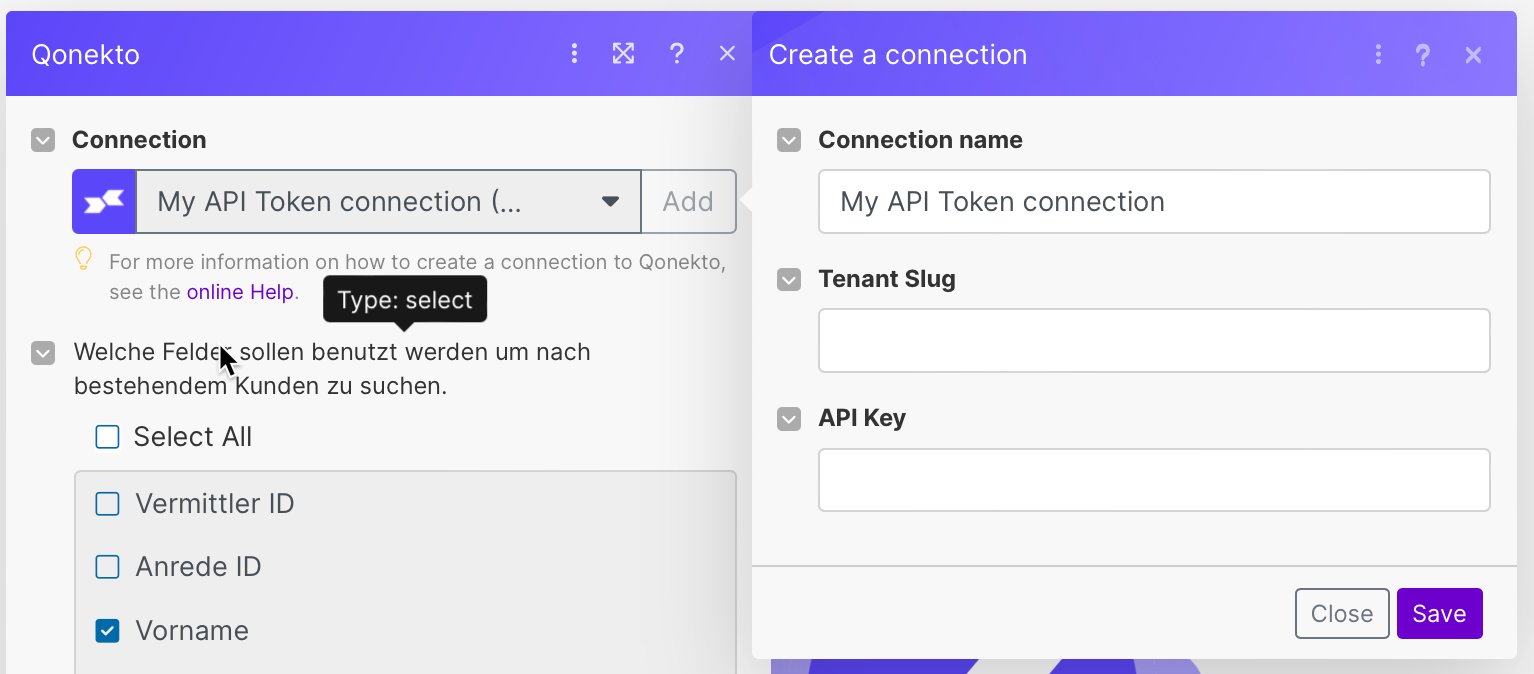Click the Close button in dialog
Viewport: 1534px width, 674px height.
click(1342, 613)
